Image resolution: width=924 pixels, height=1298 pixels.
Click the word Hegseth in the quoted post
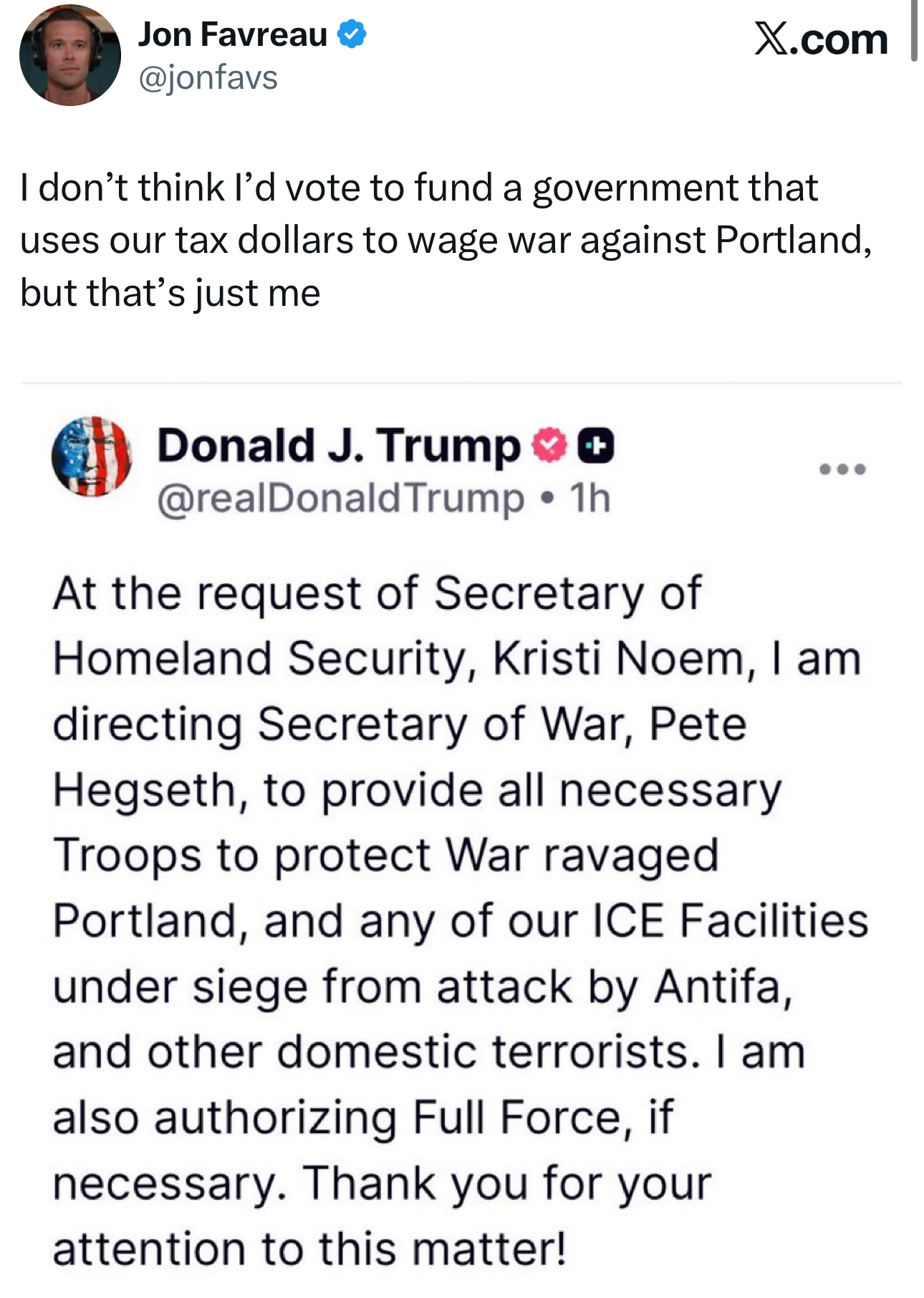coord(144,790)
